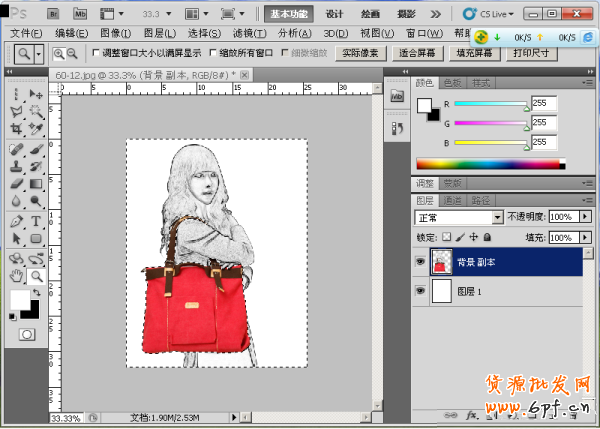Click the Launch Bridge (Br) icon
The width and height of the screenshot is (600, 429).
pyautogui.click(x=52, y=14)
